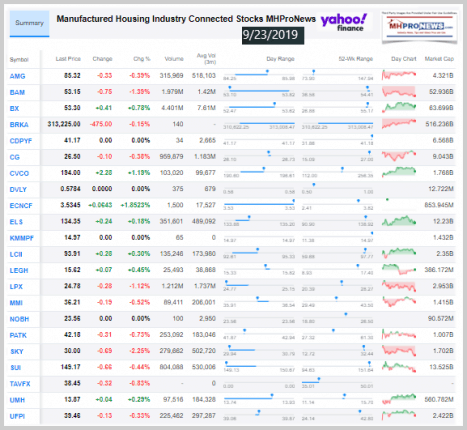Open the CG ticker link

15,157
